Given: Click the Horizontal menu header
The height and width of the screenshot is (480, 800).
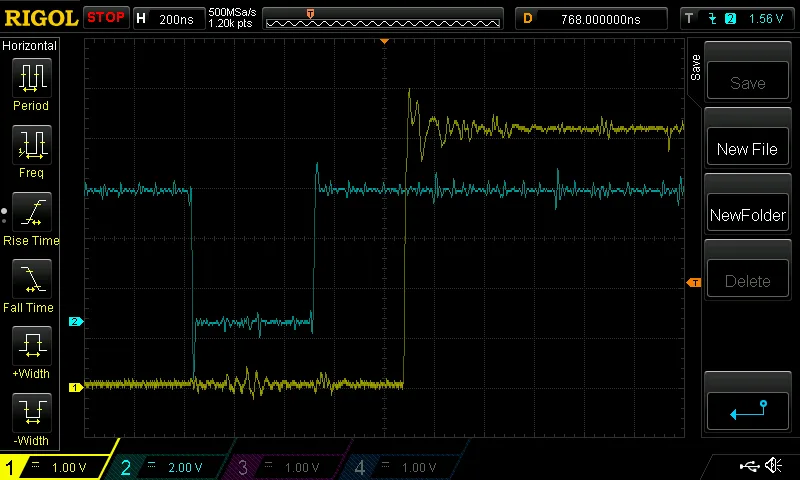Looking at the screenshot, I should click(30, 46).
